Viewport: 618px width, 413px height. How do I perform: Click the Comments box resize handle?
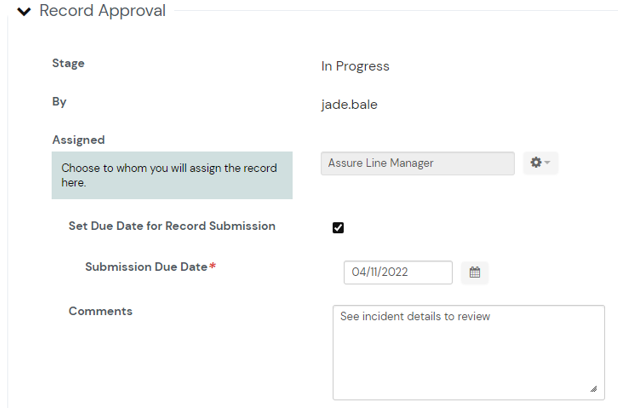tap(594, 389)
